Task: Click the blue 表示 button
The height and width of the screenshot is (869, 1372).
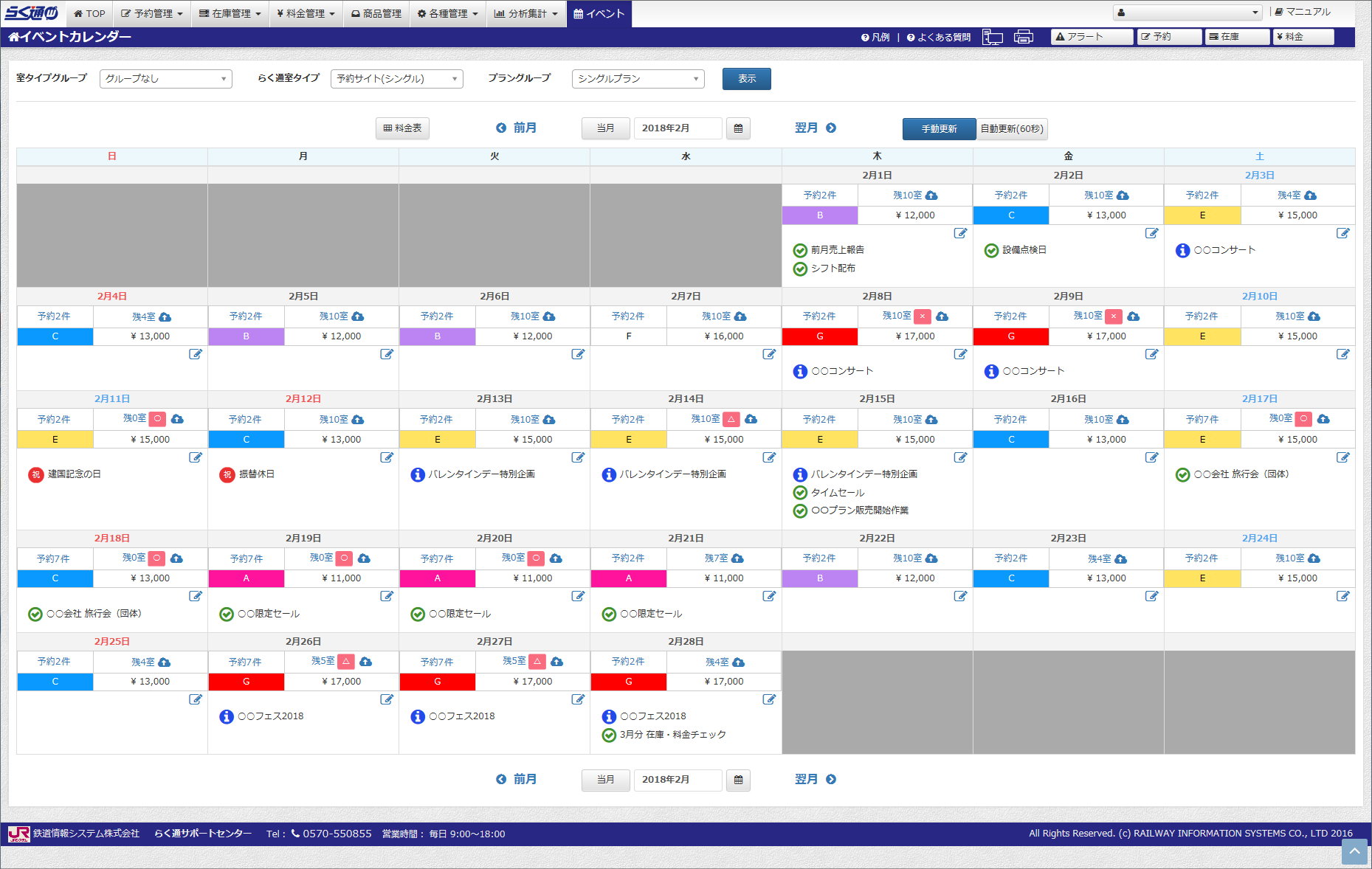Action: click(x=747, y=79)
